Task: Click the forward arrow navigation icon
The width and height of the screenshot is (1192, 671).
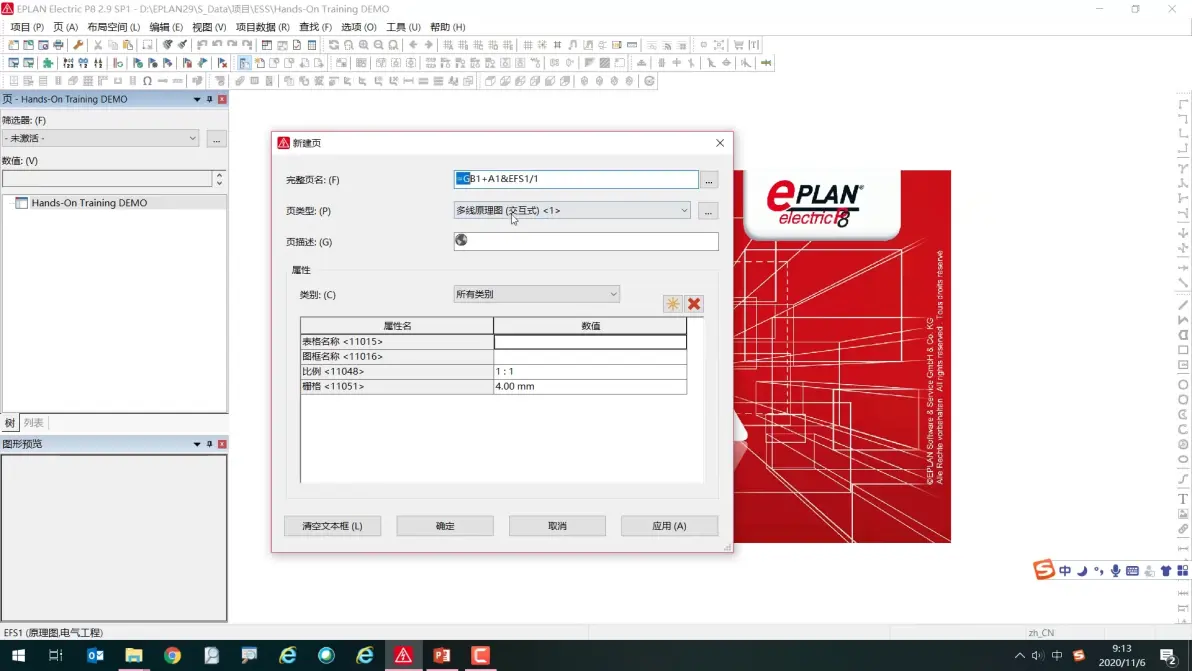Action: click(x=429, y=45)
